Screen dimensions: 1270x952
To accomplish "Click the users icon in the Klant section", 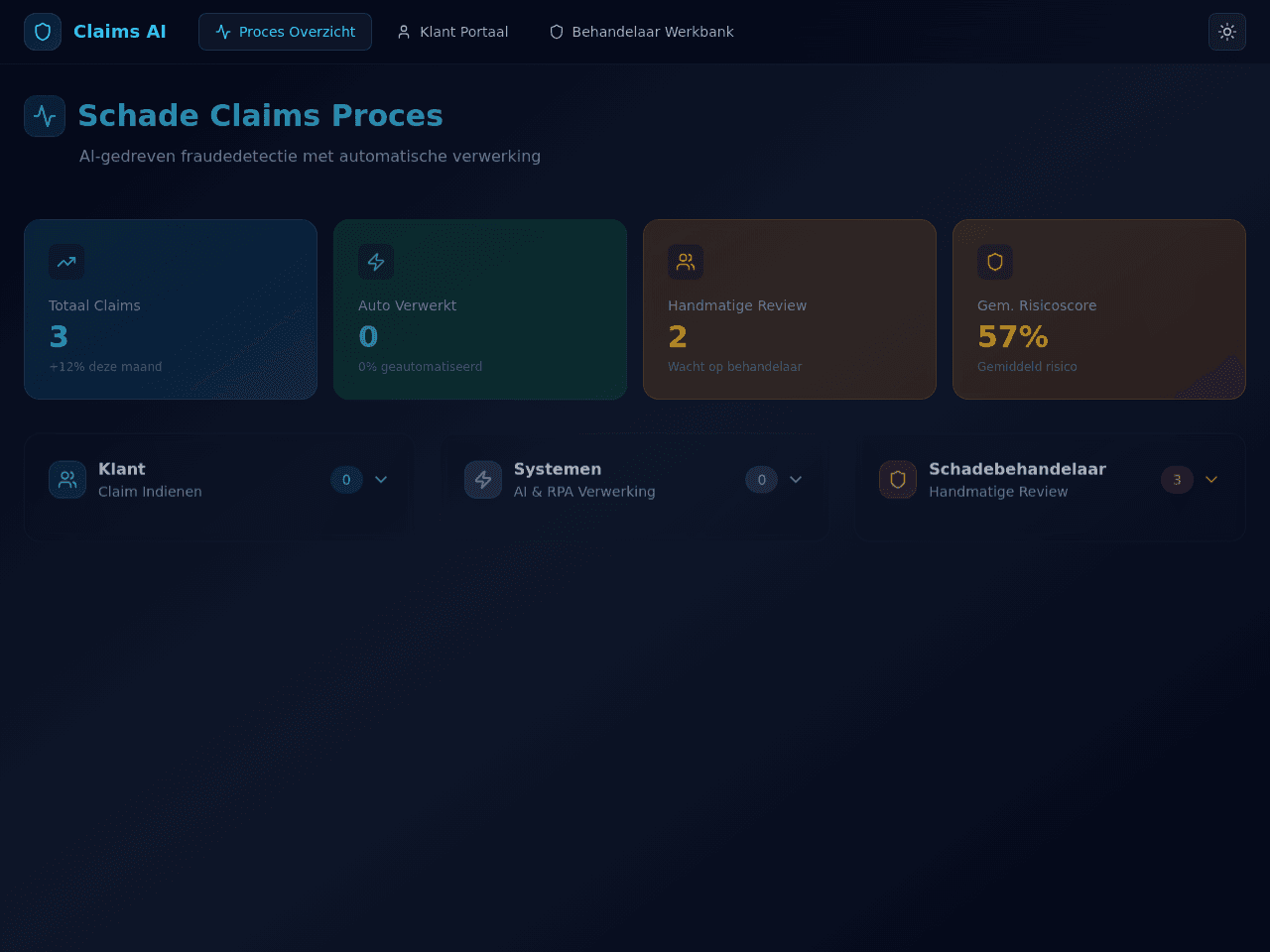I will point(67,480).
